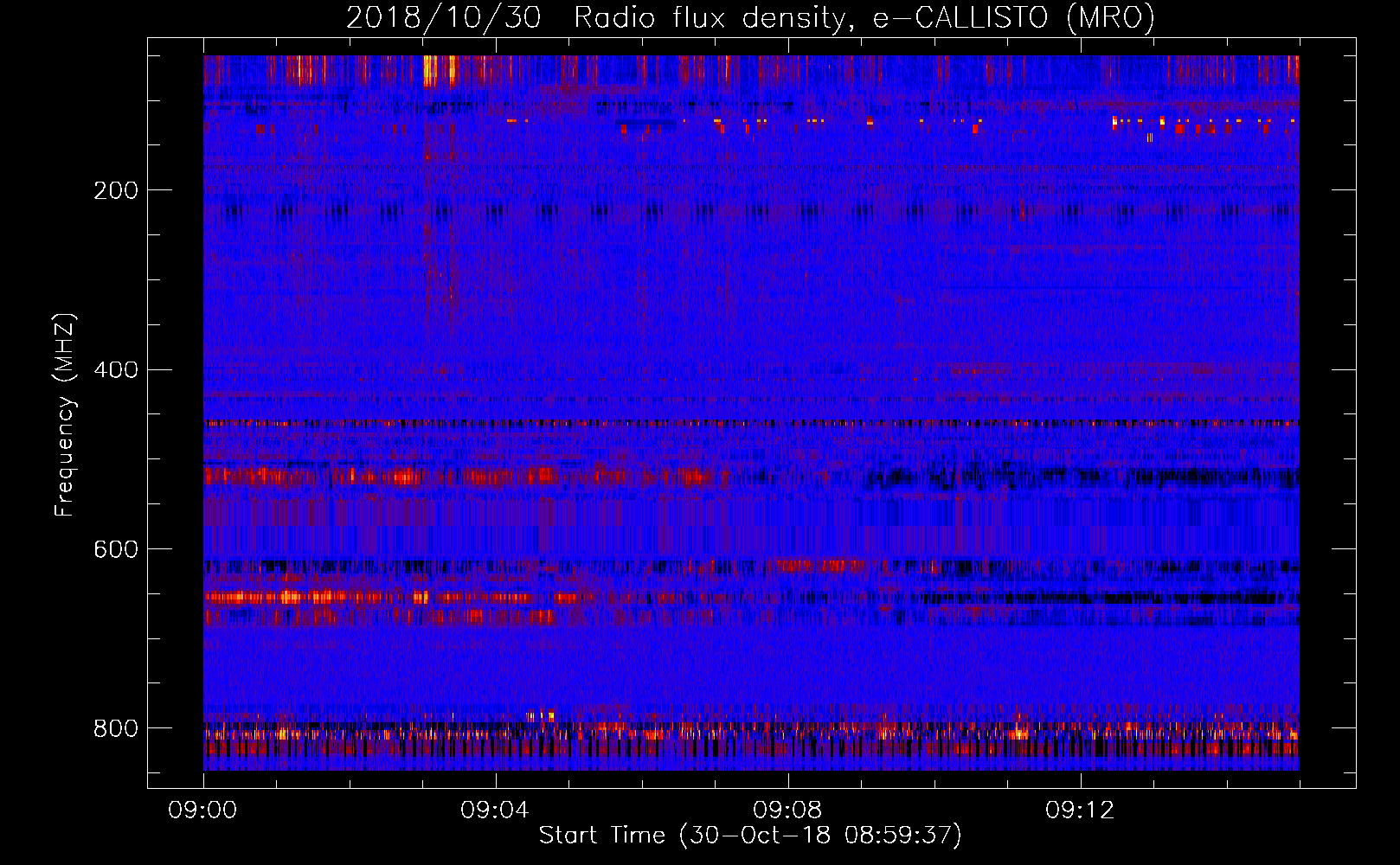Image resolution: width=1400 pixels, height=865 pixels.
Task: Click the "Frequency (MHZ)" axis label
Action: tap(65, 414)
